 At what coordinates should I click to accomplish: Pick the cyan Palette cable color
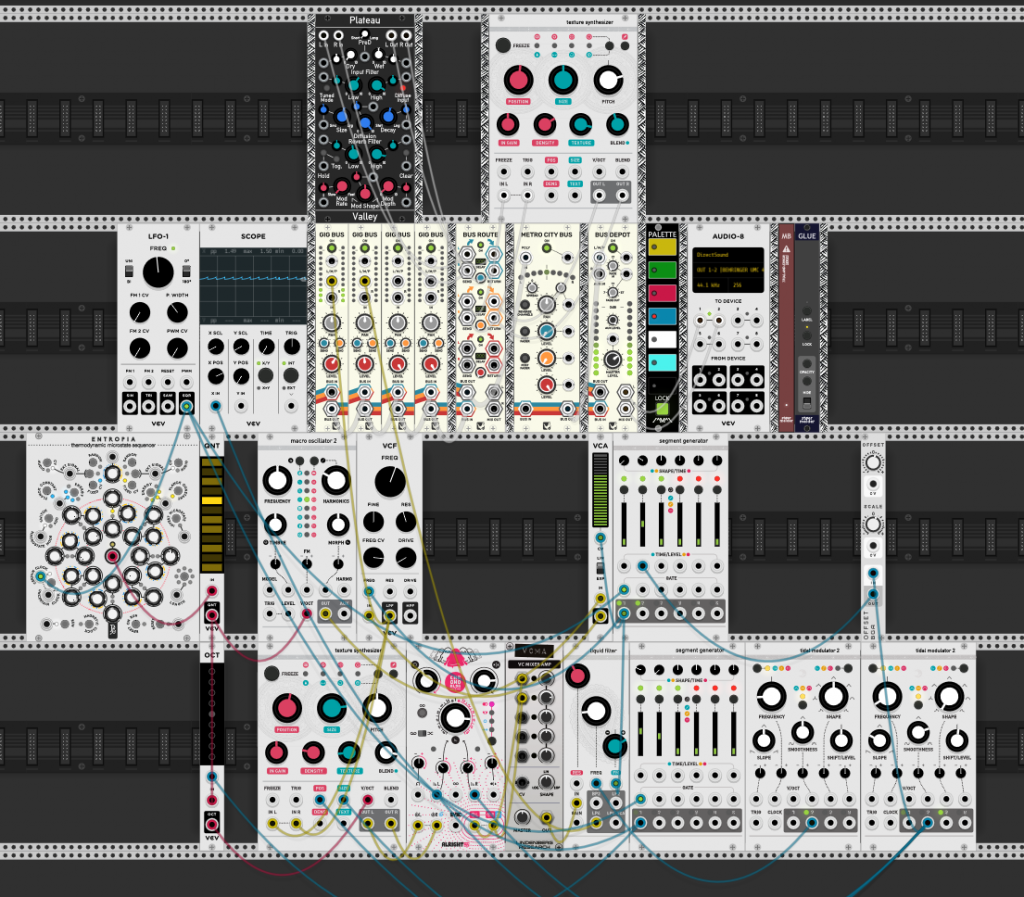662,362
